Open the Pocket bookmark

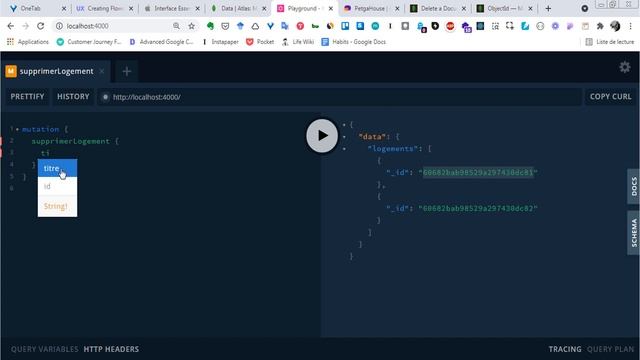[260, 42]
